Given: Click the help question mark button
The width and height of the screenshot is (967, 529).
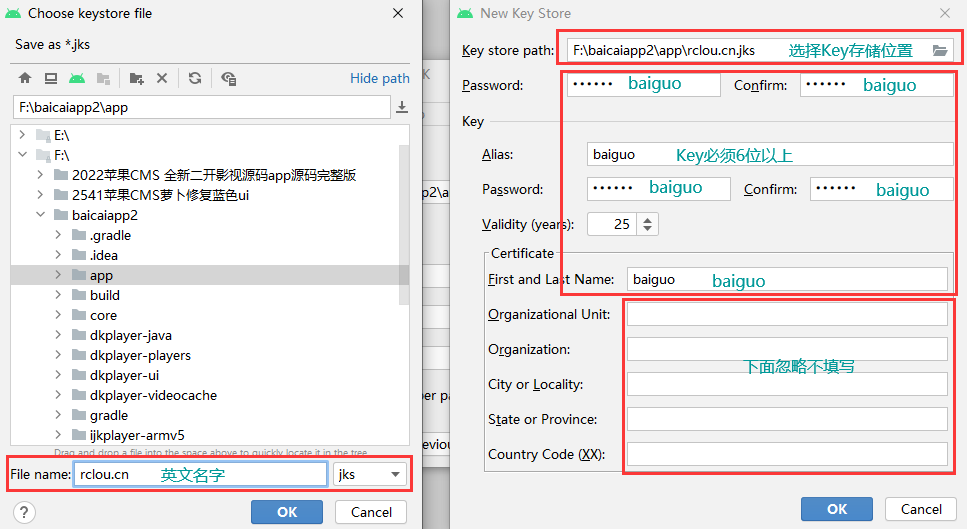Looking at the screenshot, I should pos(24,512).
